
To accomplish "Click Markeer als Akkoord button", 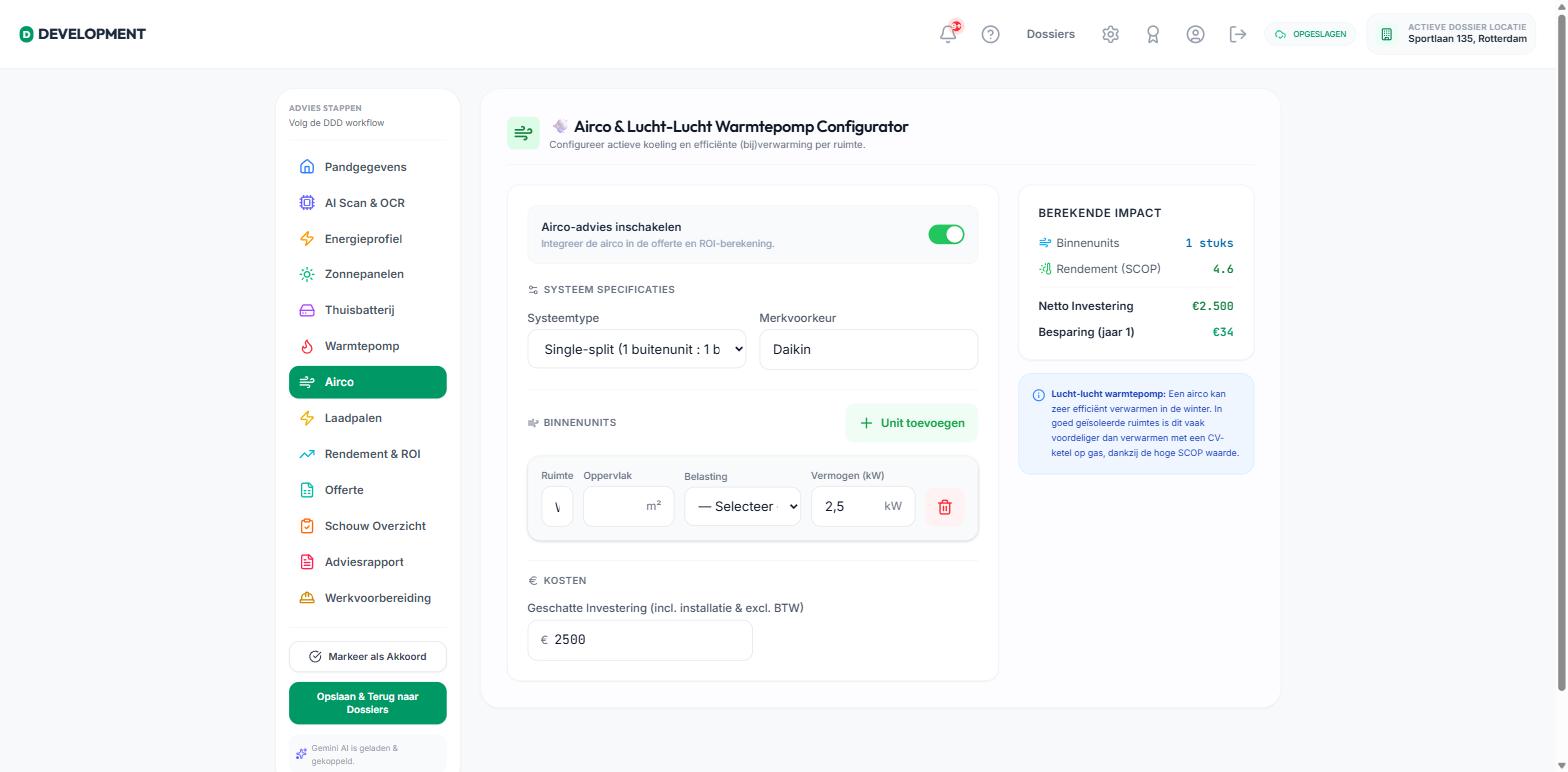I will [x=368, y=657].
